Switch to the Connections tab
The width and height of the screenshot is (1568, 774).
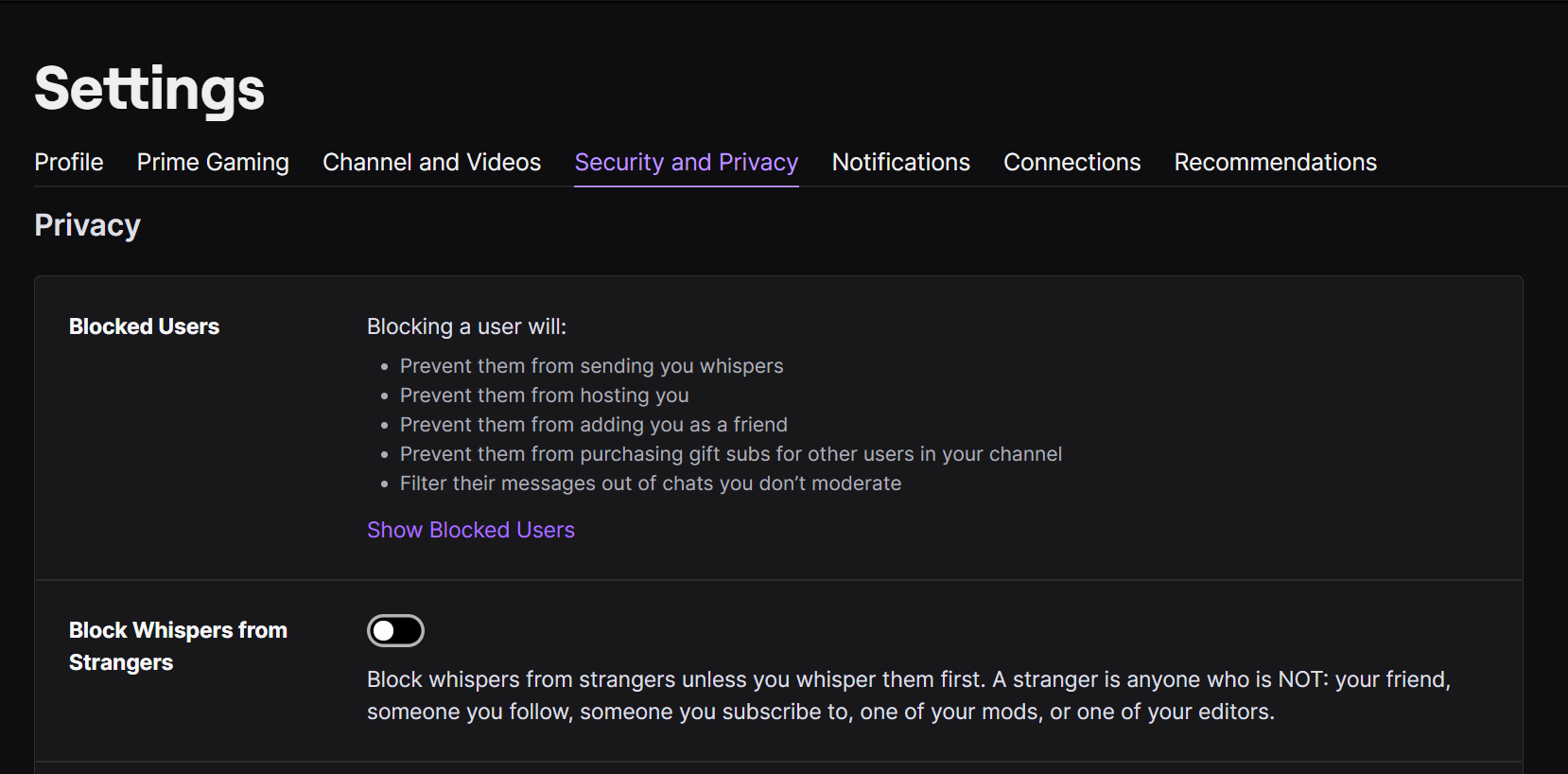[1071, 162]
